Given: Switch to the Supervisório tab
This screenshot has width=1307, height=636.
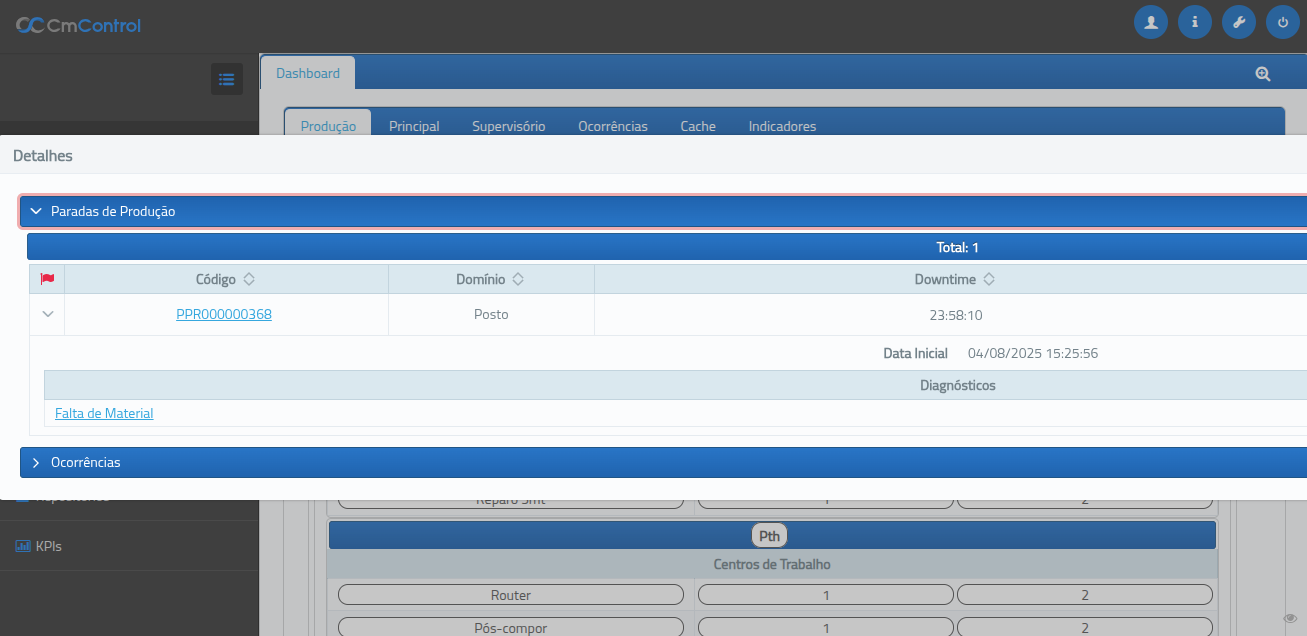Looking at the screenshot, I should point(508,126).
